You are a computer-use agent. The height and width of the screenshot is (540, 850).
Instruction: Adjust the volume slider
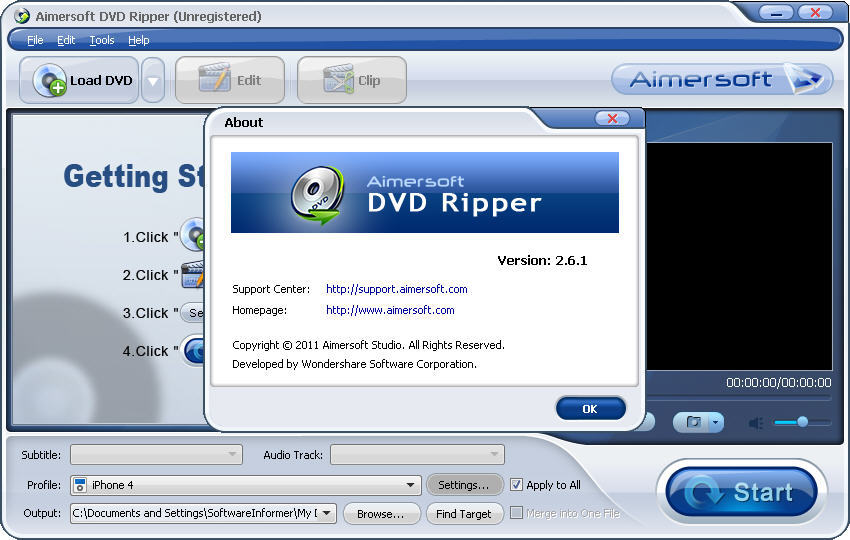(x=802, y=422)
